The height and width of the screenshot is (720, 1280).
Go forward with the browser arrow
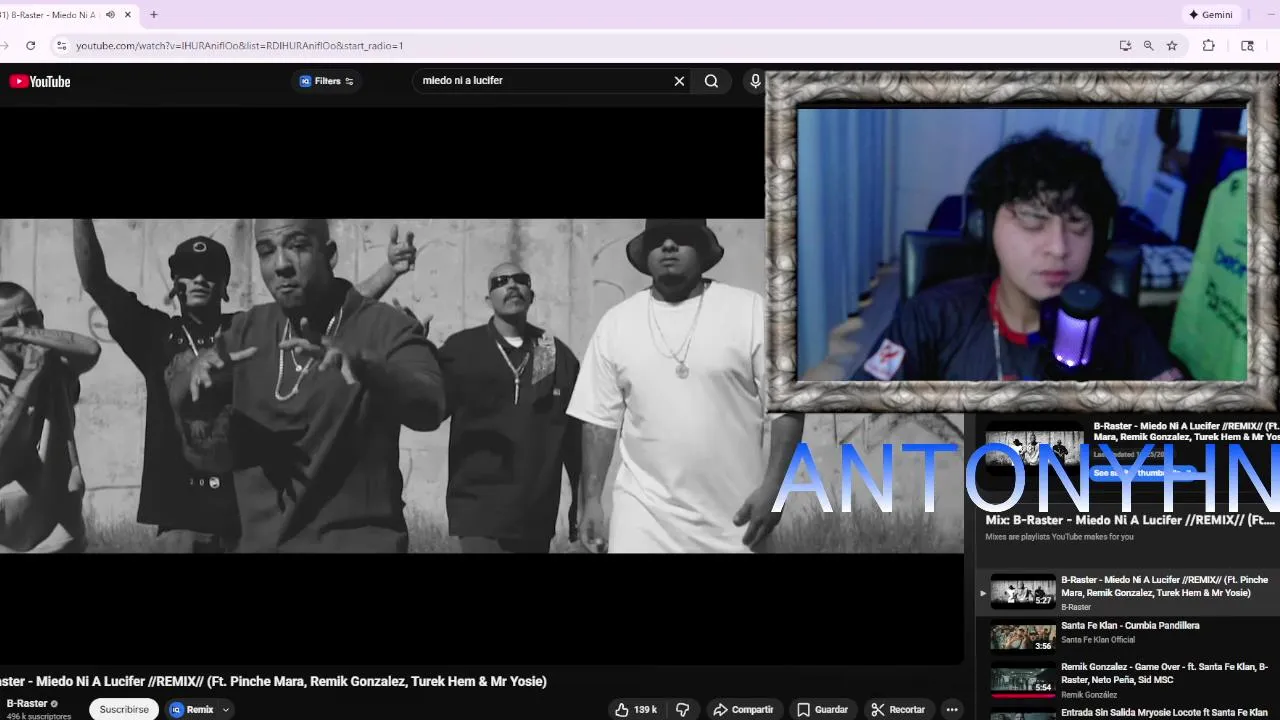tap(5, 45)
